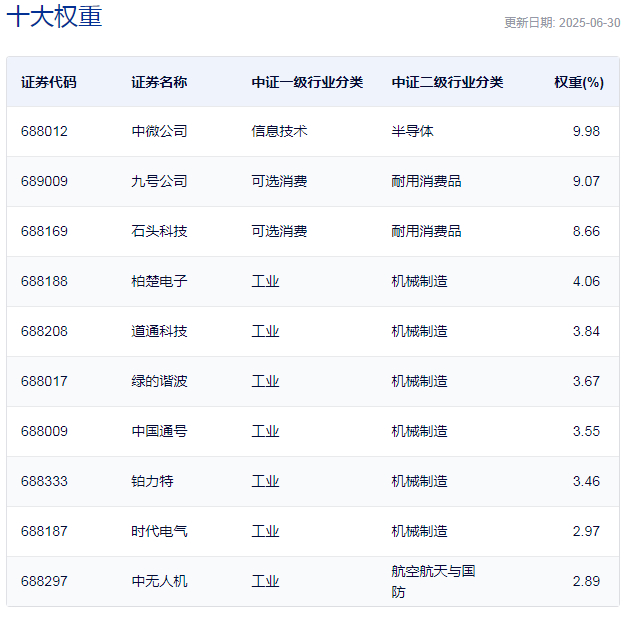
Task: Select the name 铂力特
Action: pyautogui.click(x=152, y=481)
